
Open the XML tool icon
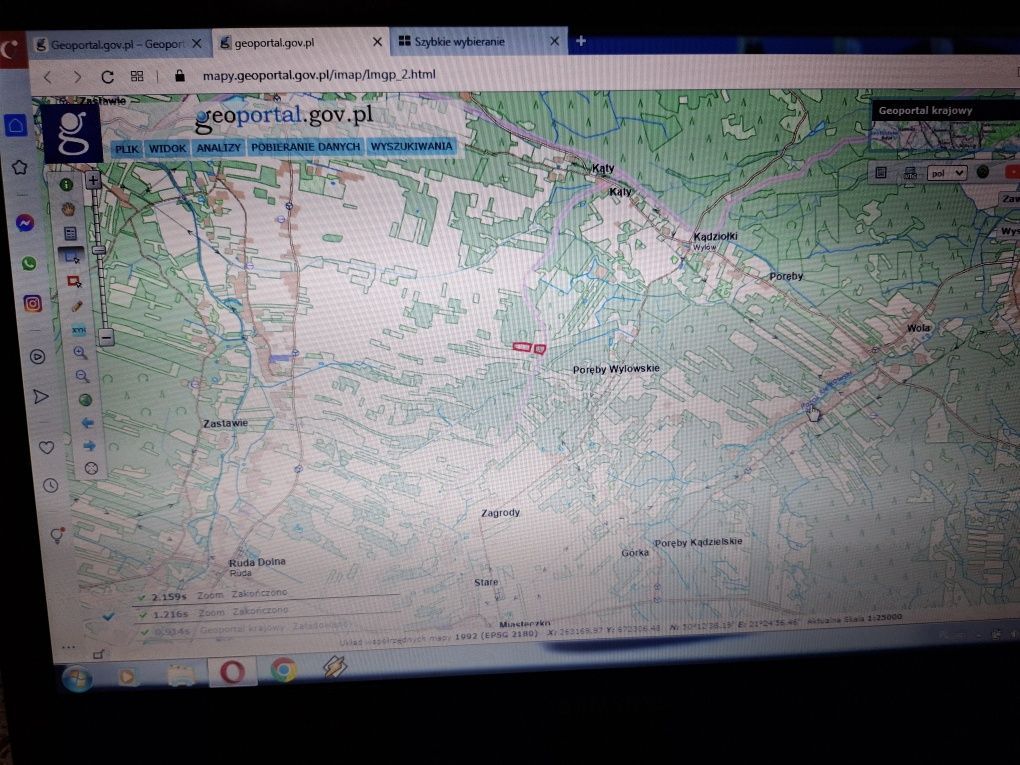click(78, 329)
